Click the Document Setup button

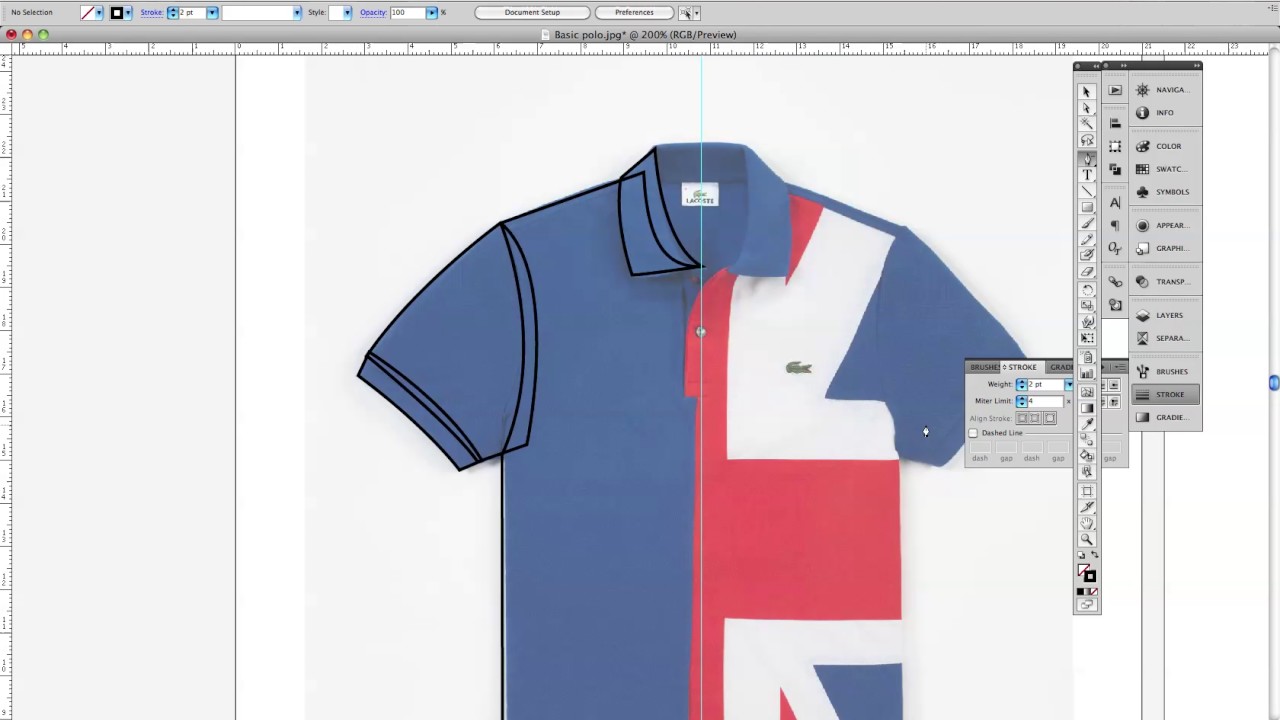click(x=531, y=12)
